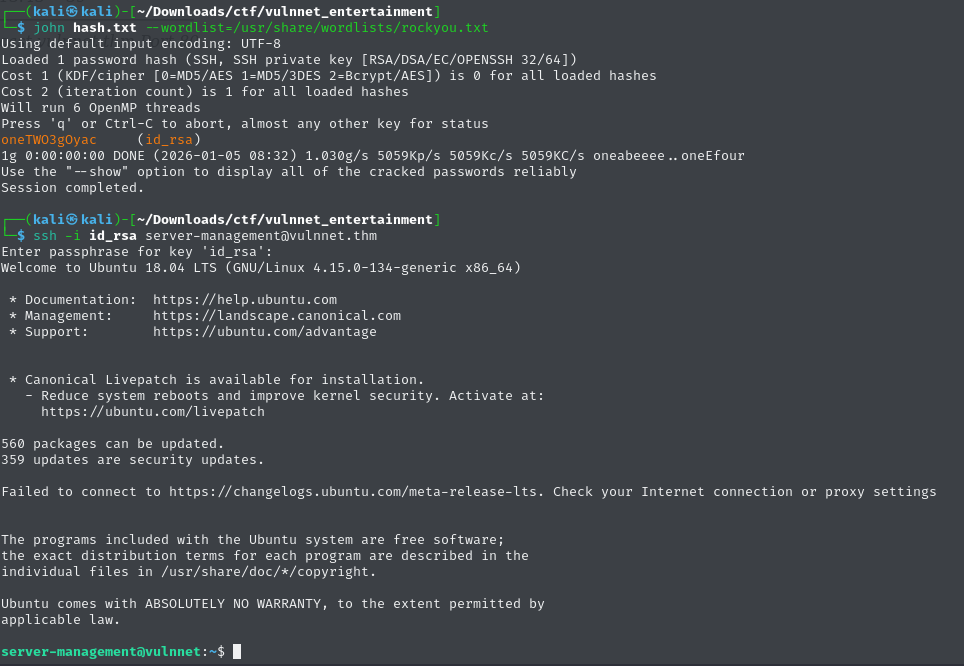Click the "560 packages can be updated" line
964x666 pixels.
coord(113,444)
